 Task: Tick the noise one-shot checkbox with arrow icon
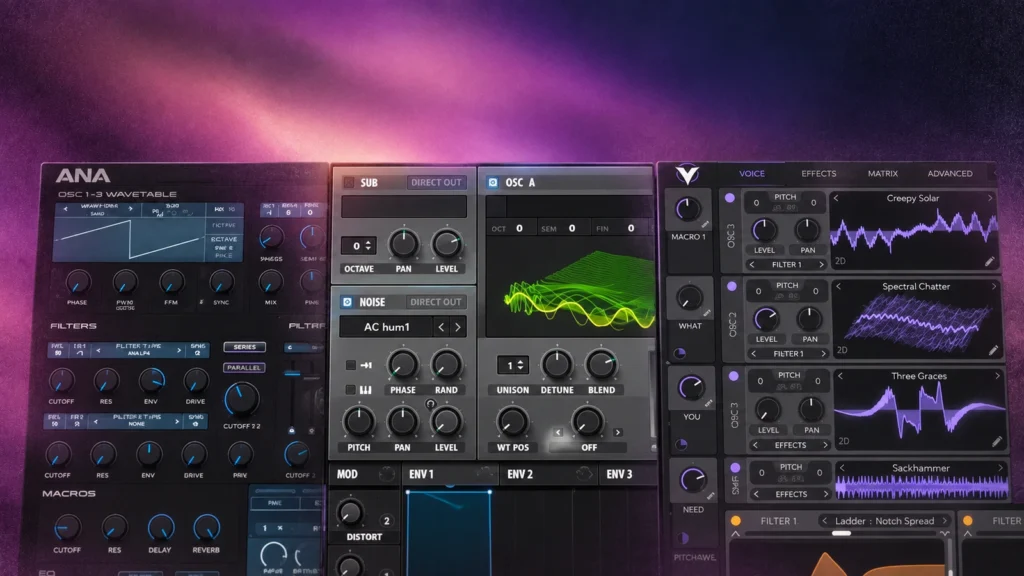(351, 365)
